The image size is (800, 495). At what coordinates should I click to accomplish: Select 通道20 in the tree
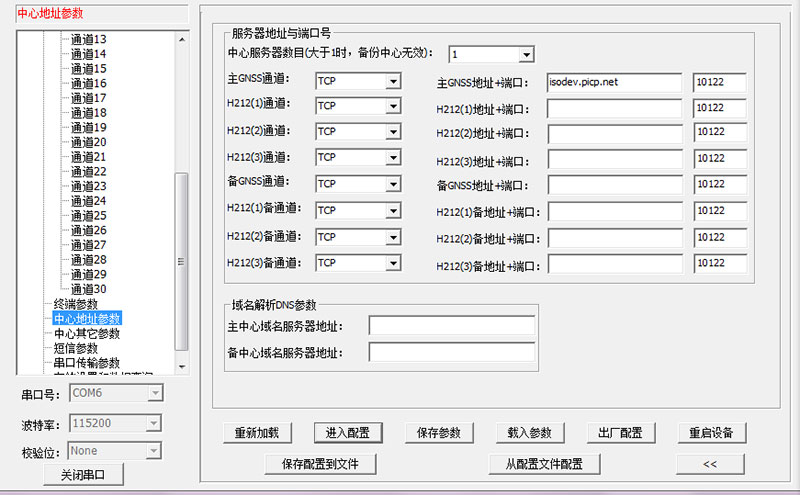coord(88,142)
